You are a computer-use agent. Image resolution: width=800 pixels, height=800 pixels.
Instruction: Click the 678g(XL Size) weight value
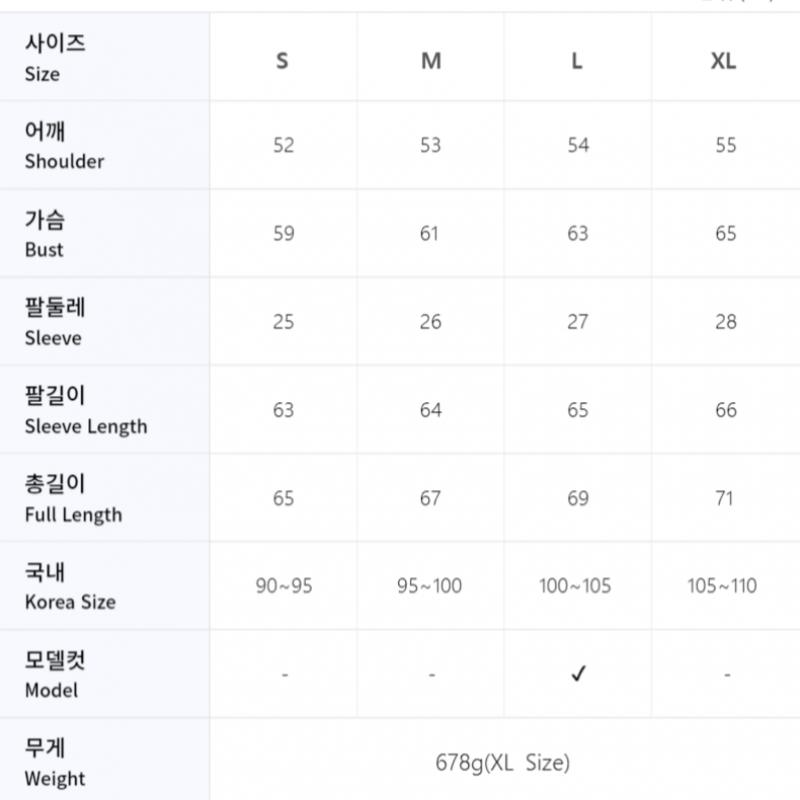(x=503, y=763)
